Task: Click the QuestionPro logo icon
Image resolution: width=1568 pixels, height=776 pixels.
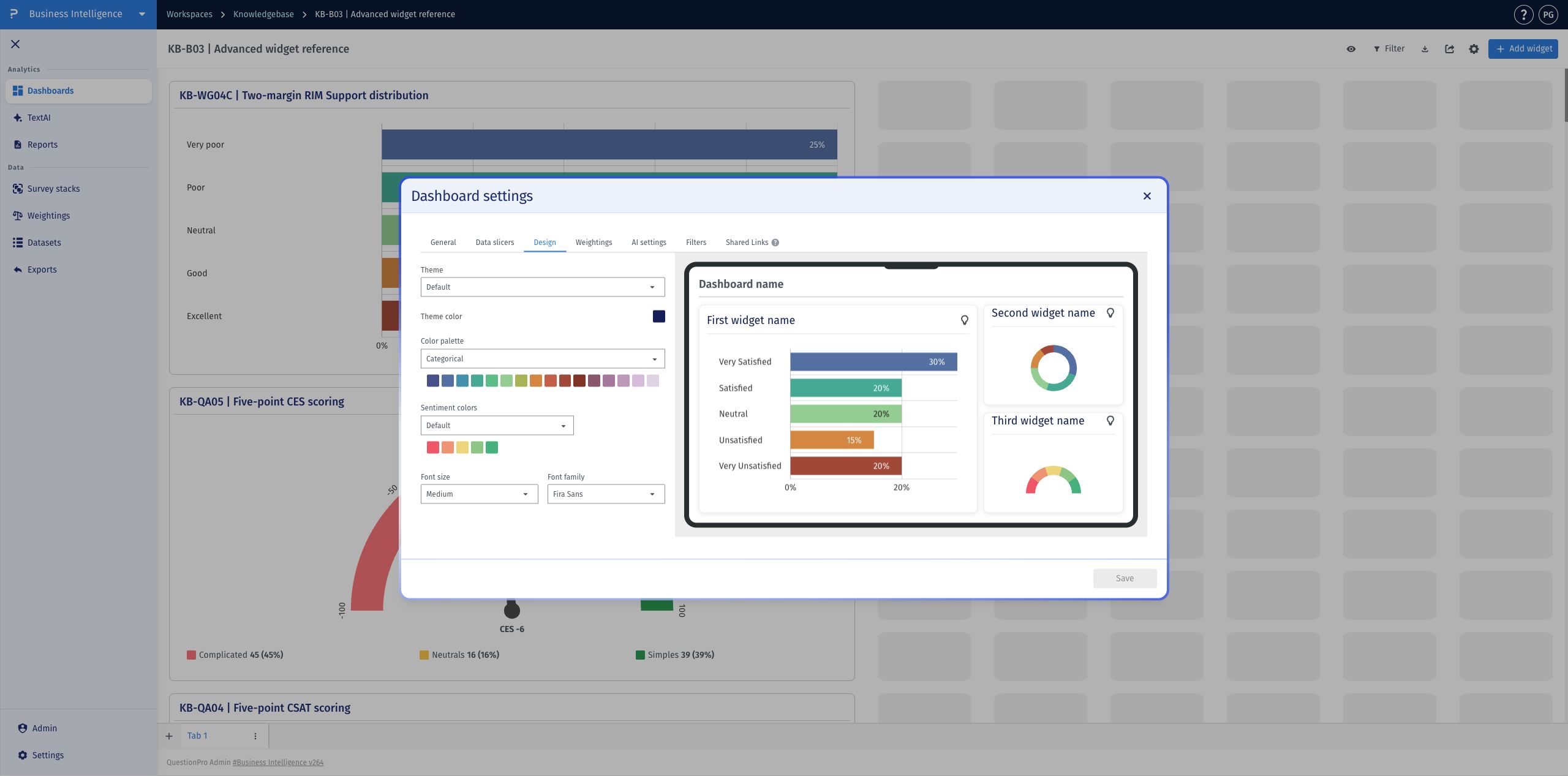Action: tap(14, 14)
